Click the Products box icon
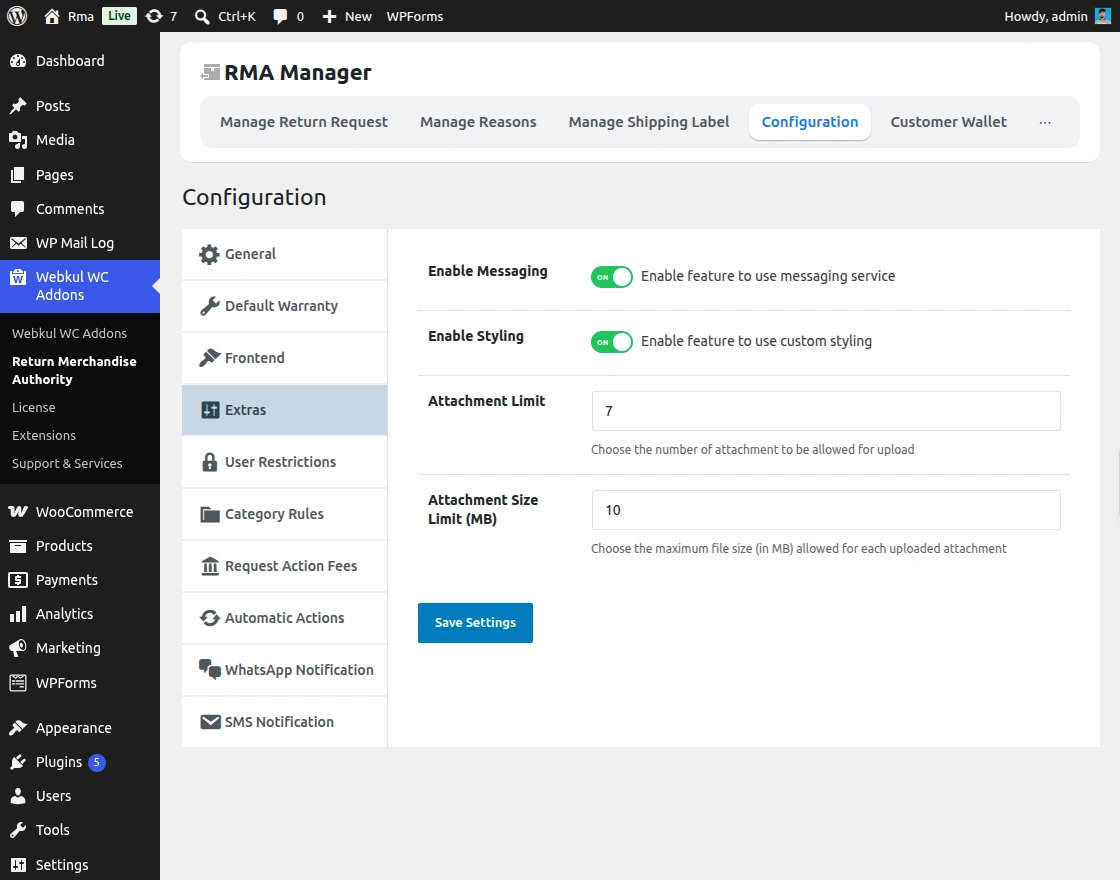Viewport: 1120px width, 880px height. coord(18,546)
